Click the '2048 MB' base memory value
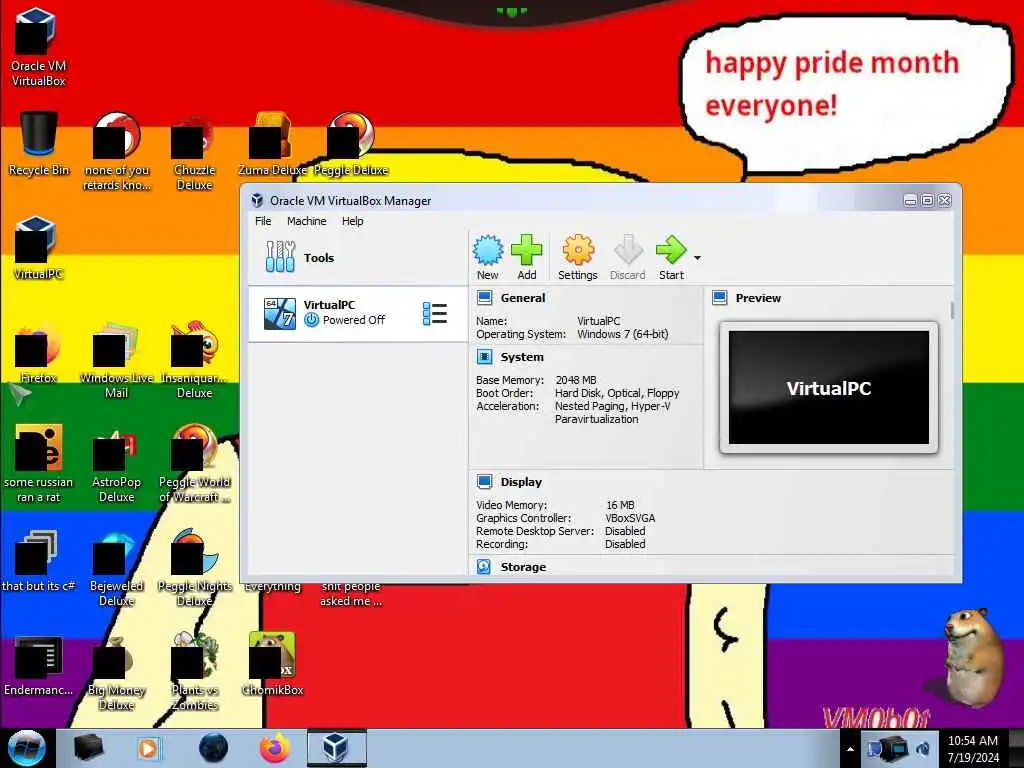The width and height of the screenshot is (1024, 768). tap(576, 380)
